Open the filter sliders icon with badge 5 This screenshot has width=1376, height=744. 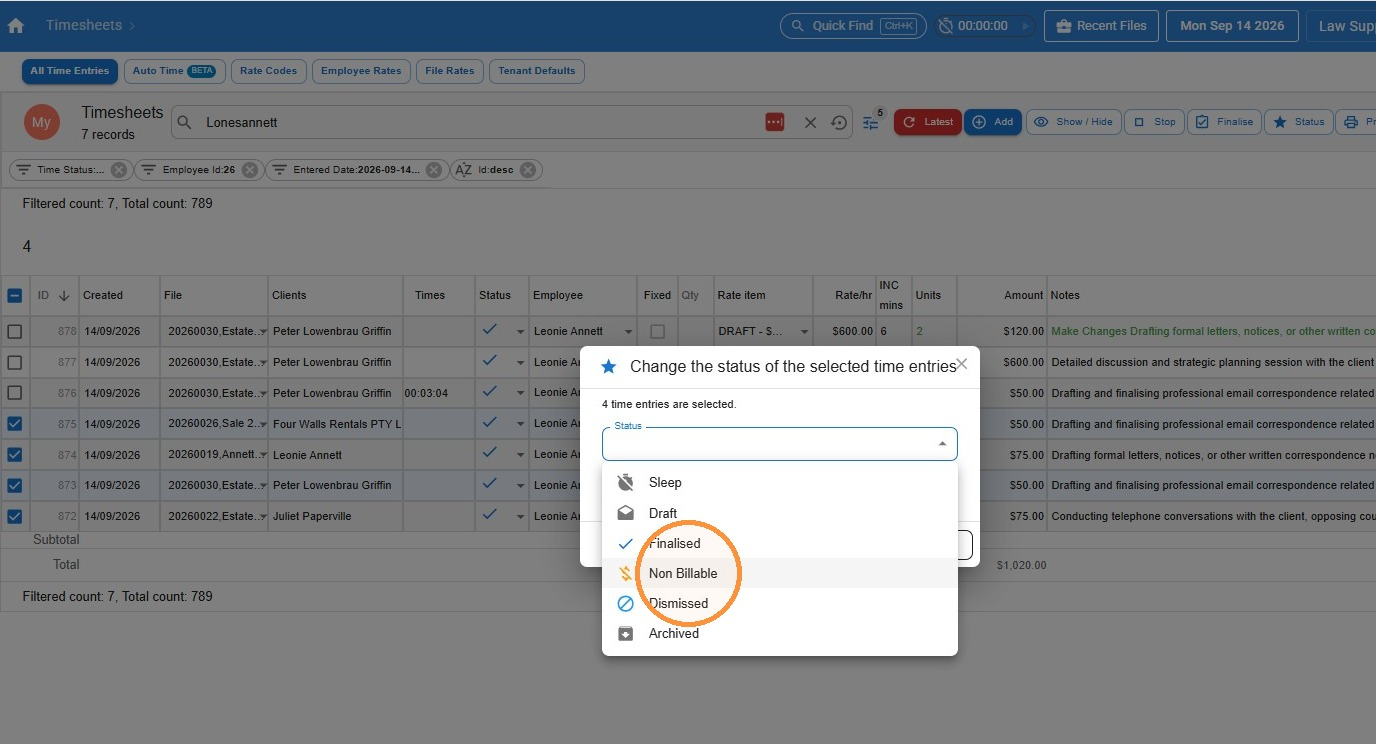871,122
